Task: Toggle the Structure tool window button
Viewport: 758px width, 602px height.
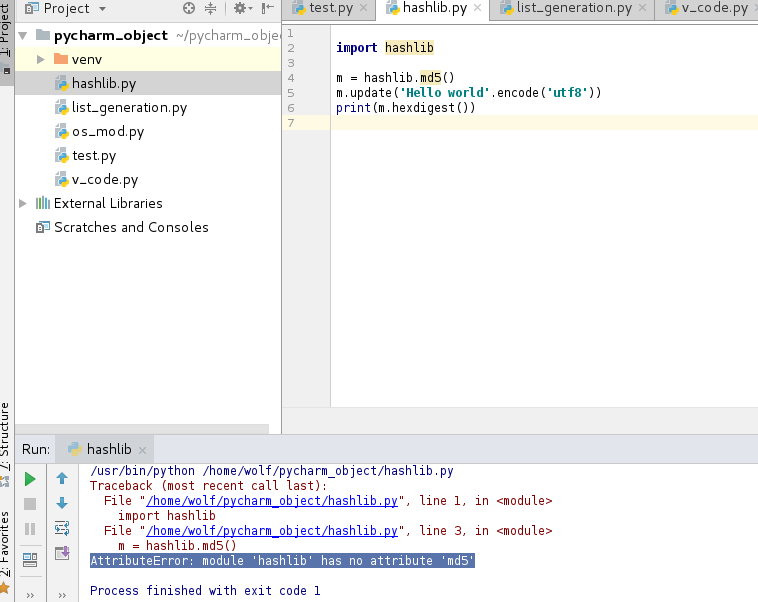Action: (6, 437)
